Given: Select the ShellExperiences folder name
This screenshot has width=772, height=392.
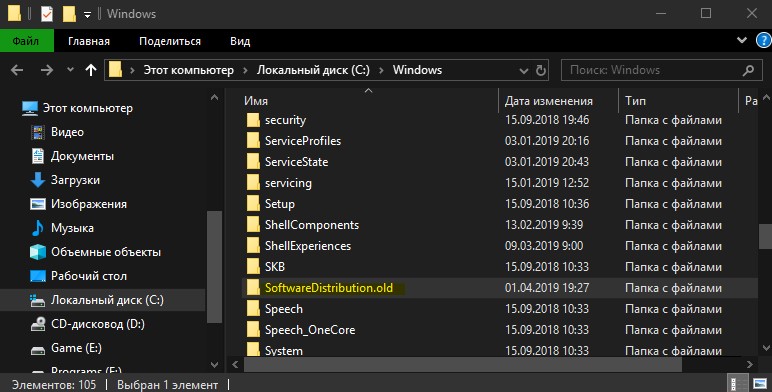Looking at the screenshot, I should point(308,246).
